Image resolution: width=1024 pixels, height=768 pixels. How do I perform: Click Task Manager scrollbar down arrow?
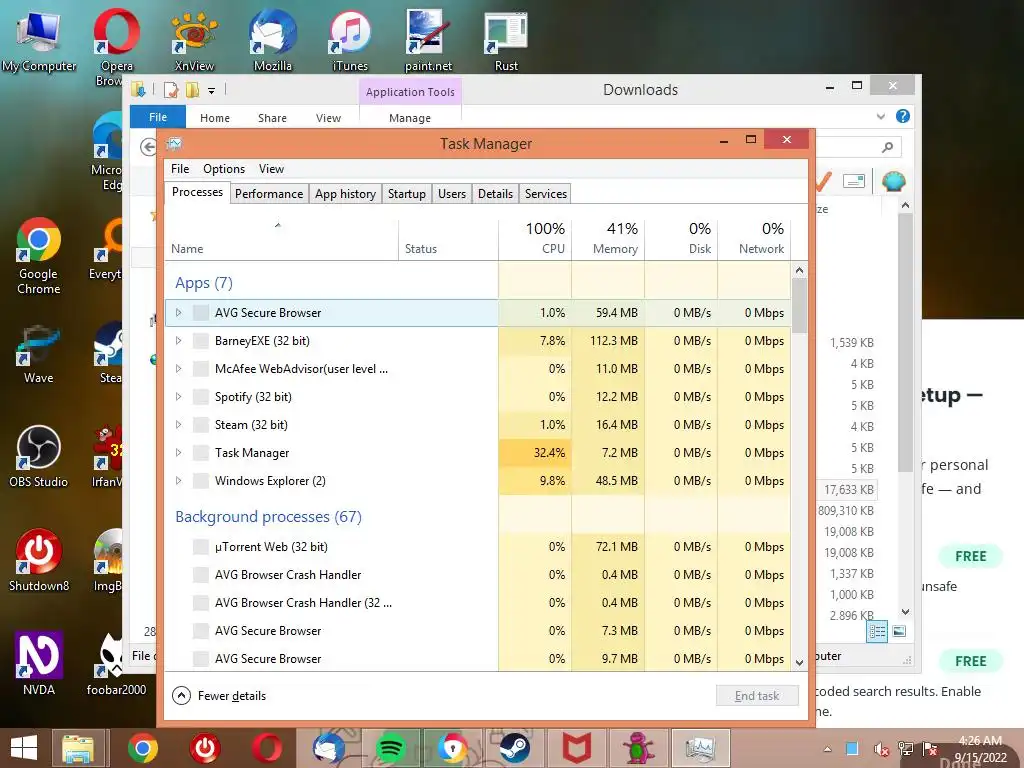coord(799,662)
